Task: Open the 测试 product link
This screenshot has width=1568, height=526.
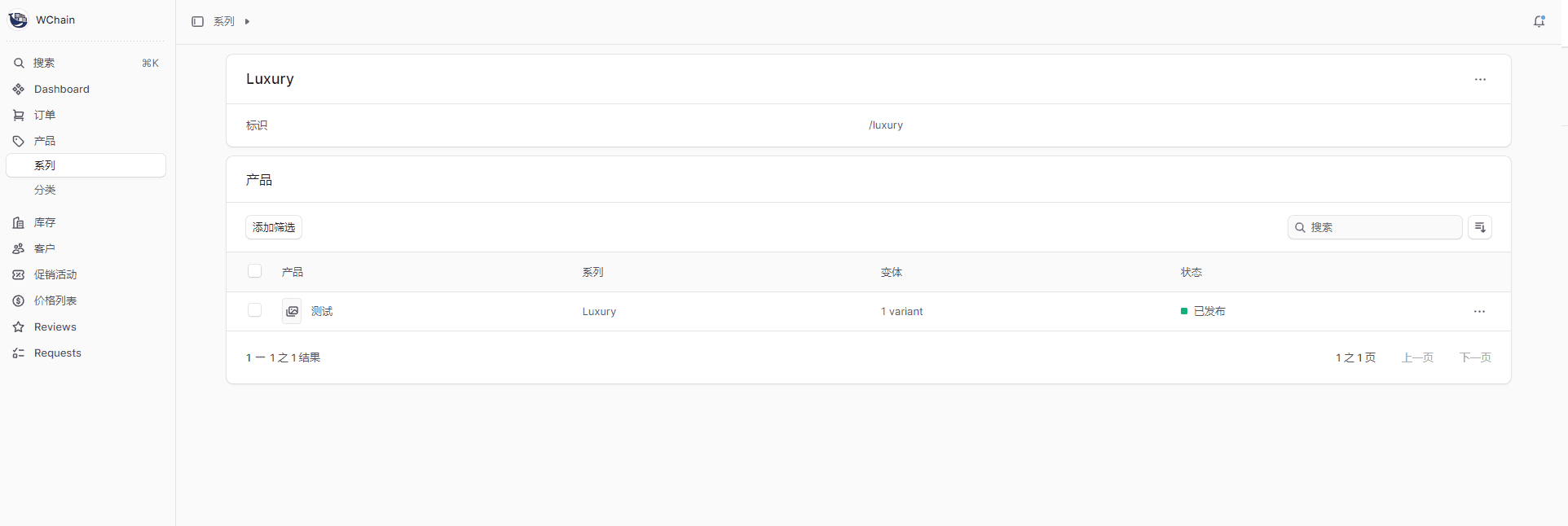Action: [x=322, y=311]
